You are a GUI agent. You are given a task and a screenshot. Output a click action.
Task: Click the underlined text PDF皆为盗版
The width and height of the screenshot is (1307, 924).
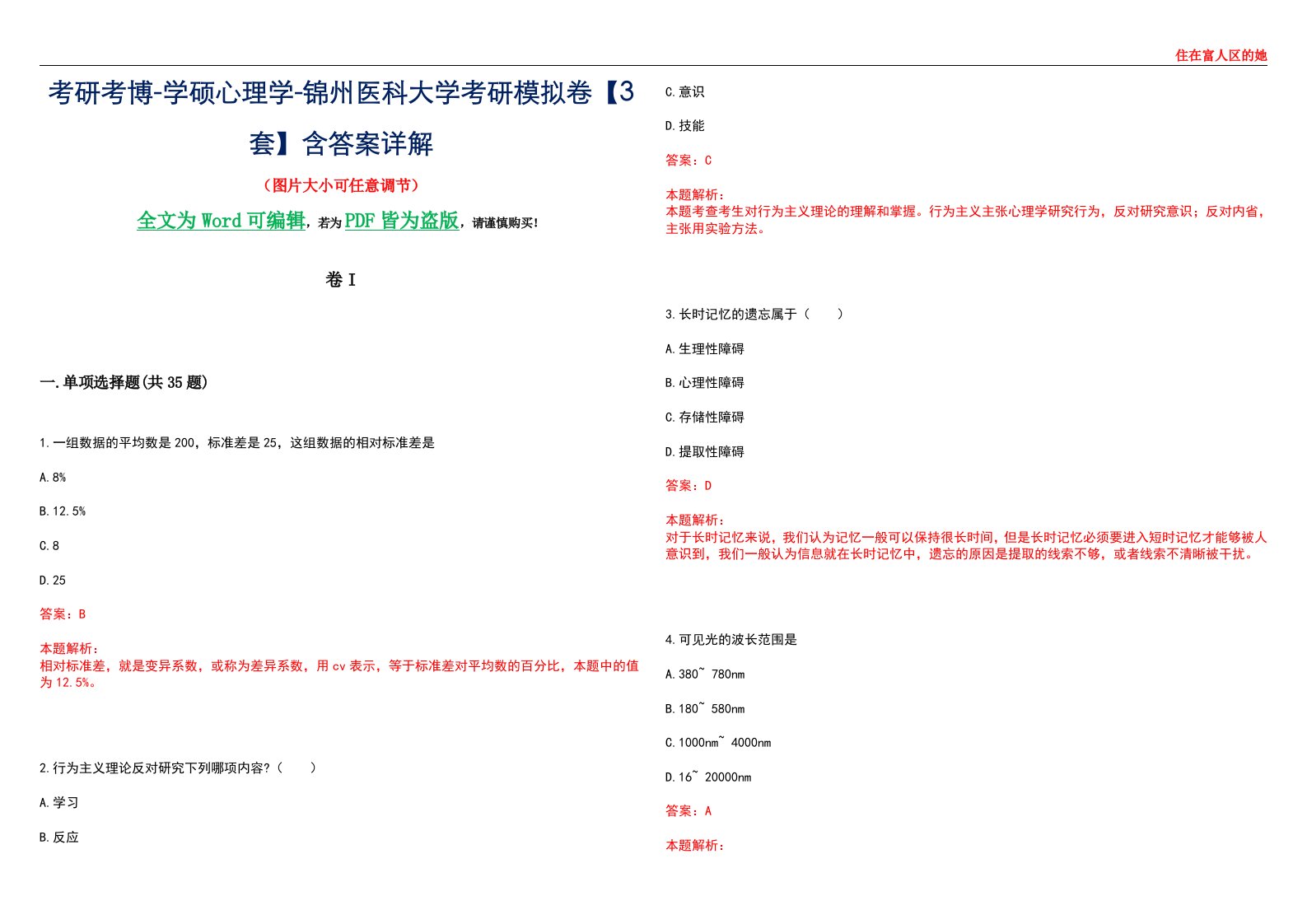401,221
